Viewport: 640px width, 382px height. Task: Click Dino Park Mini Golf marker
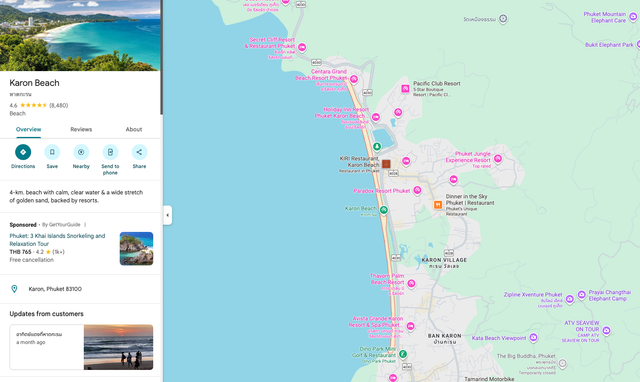tap(403, 354)
